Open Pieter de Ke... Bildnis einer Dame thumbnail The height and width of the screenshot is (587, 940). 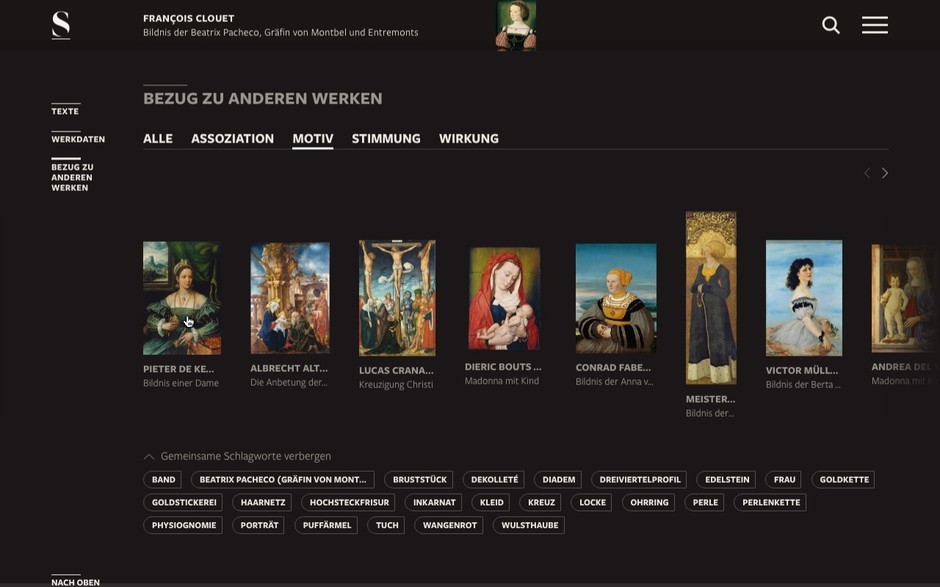pyautogui.click(x=182, y=298)
